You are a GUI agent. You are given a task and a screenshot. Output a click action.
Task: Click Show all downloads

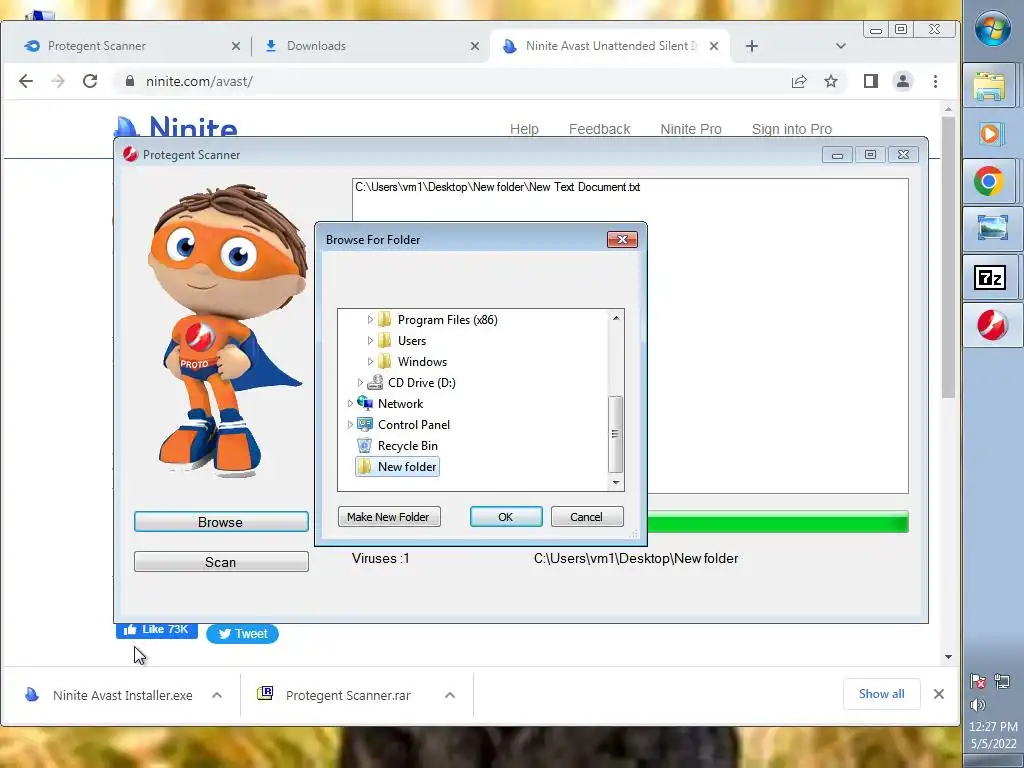(x=882, y=694)
